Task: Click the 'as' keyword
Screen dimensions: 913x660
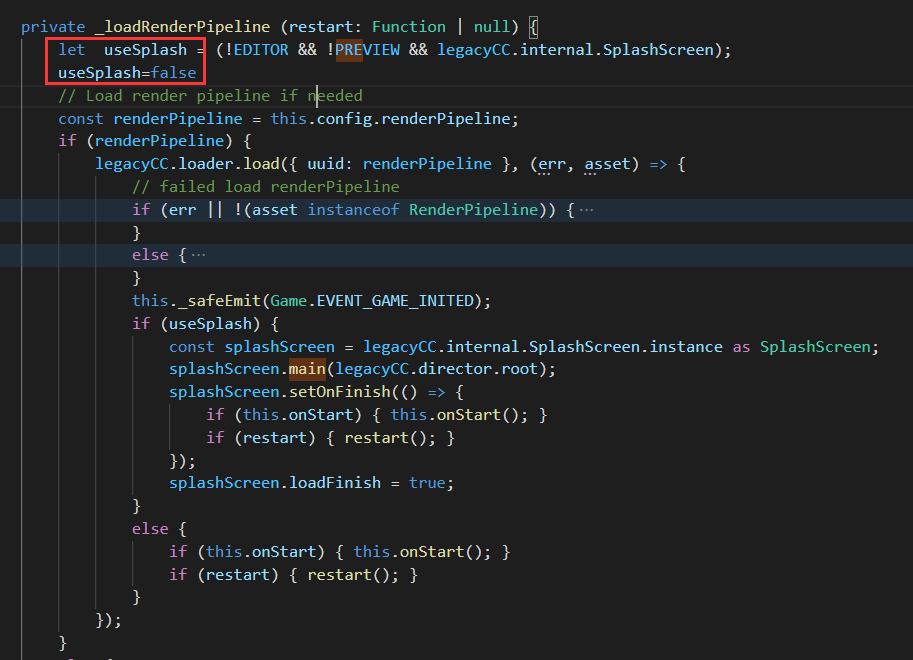Action: tap(741, 347)
